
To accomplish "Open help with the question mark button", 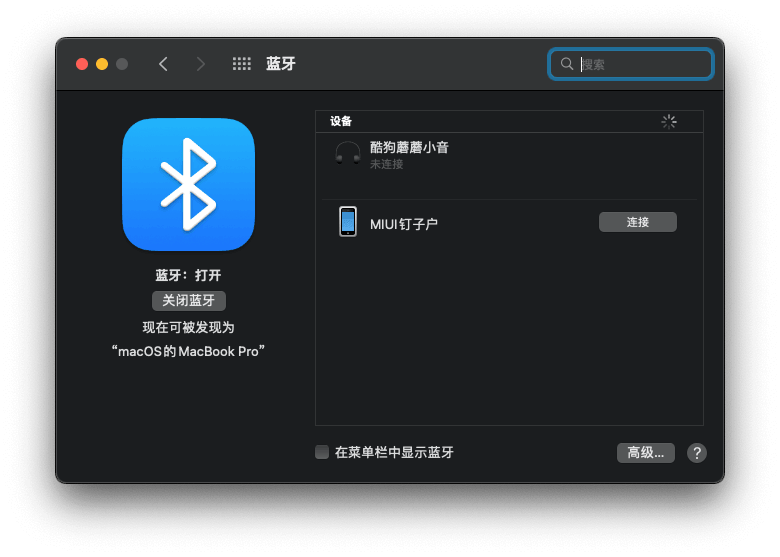I will pyautogui.click(x=696, y=453).
